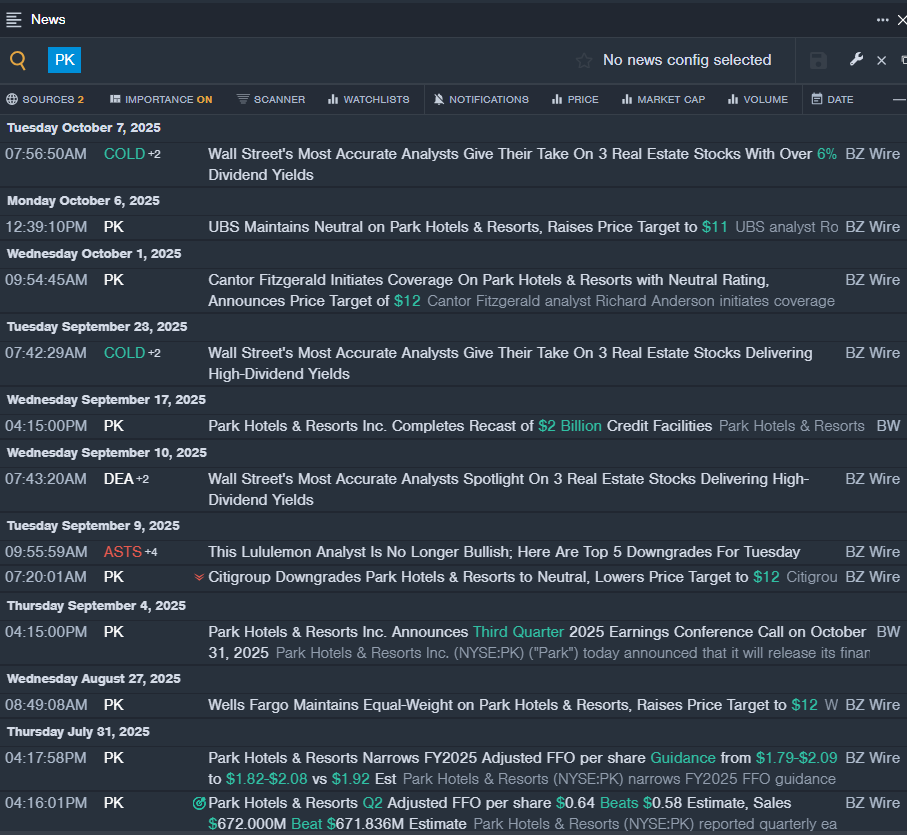
Task: Click the COLD ticker on October 7 row
Action: tap(124, 154)
